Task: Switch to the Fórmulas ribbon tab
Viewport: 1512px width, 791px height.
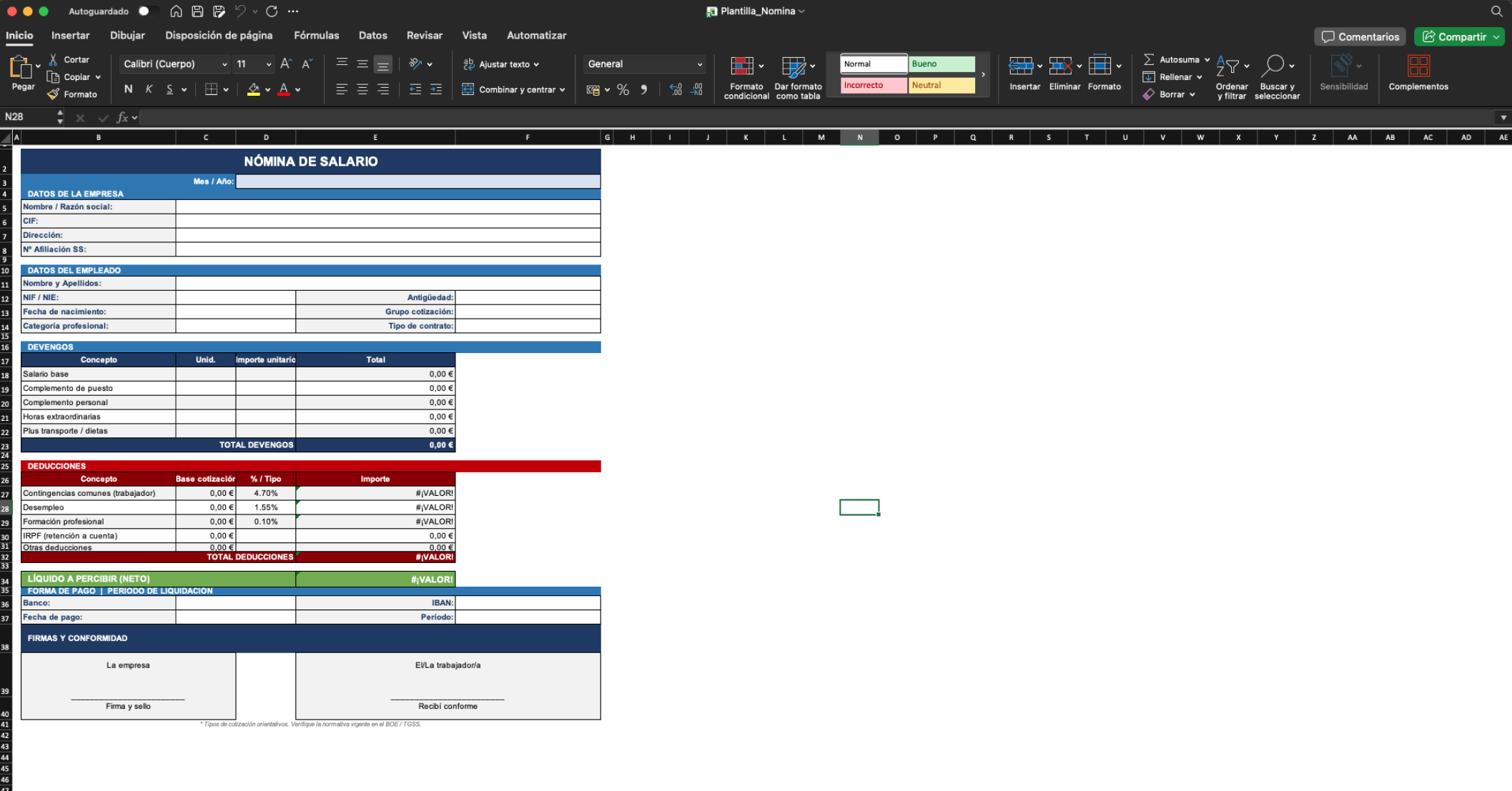Action: 316,35
